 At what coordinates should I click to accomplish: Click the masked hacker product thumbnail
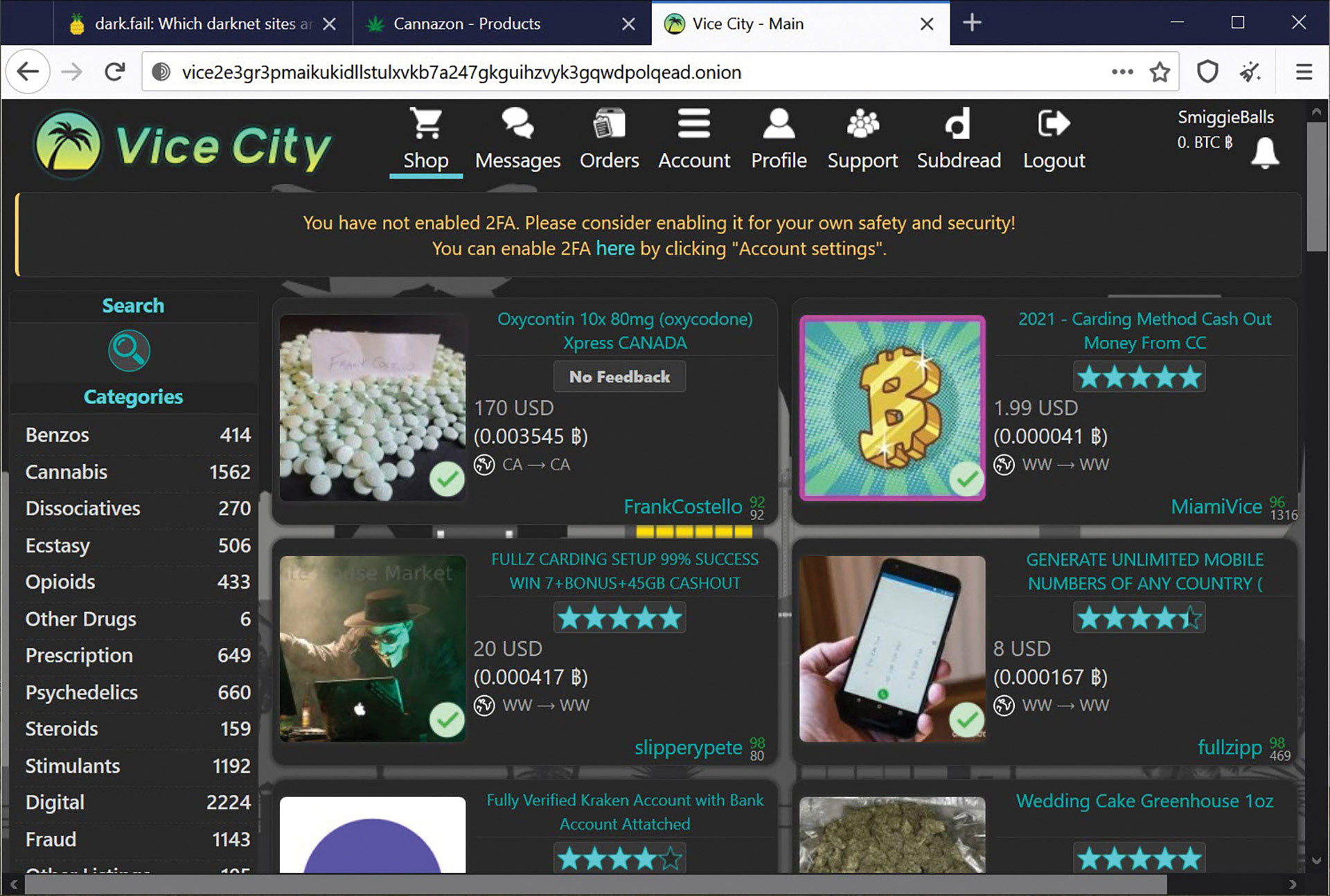click(373, 649)
